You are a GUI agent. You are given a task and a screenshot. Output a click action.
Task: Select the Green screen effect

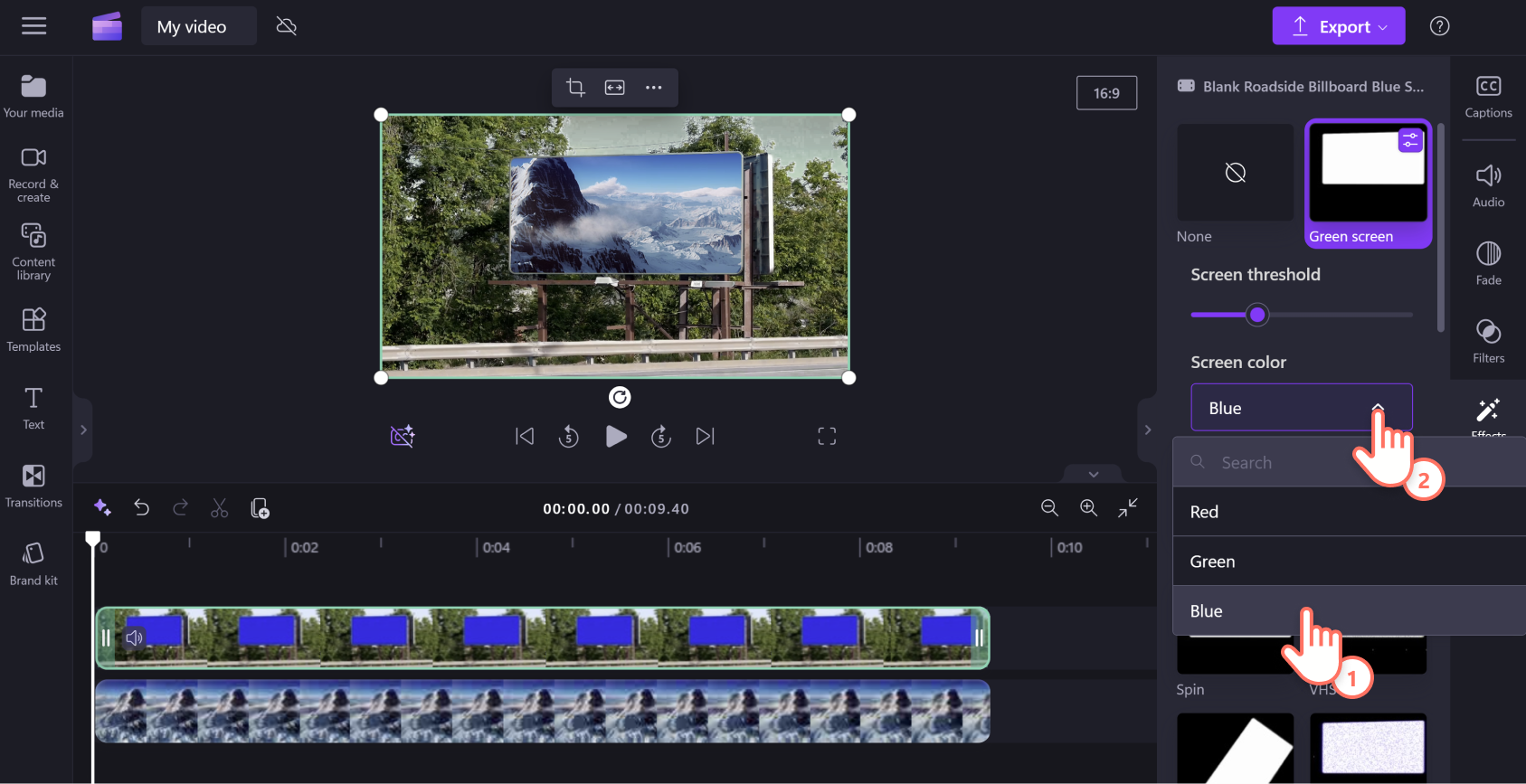[1369, 184]
